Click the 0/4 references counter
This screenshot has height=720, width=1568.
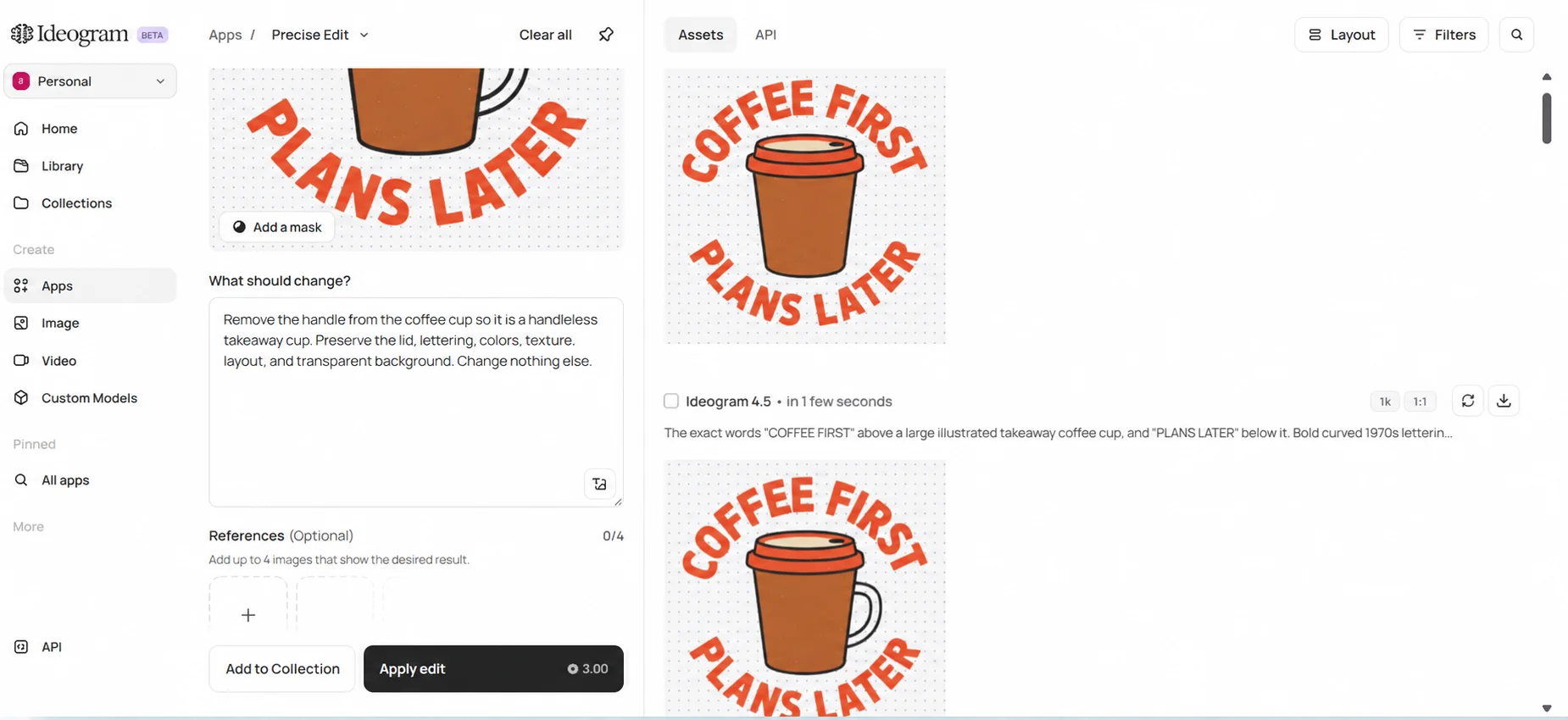click(613, 536)
